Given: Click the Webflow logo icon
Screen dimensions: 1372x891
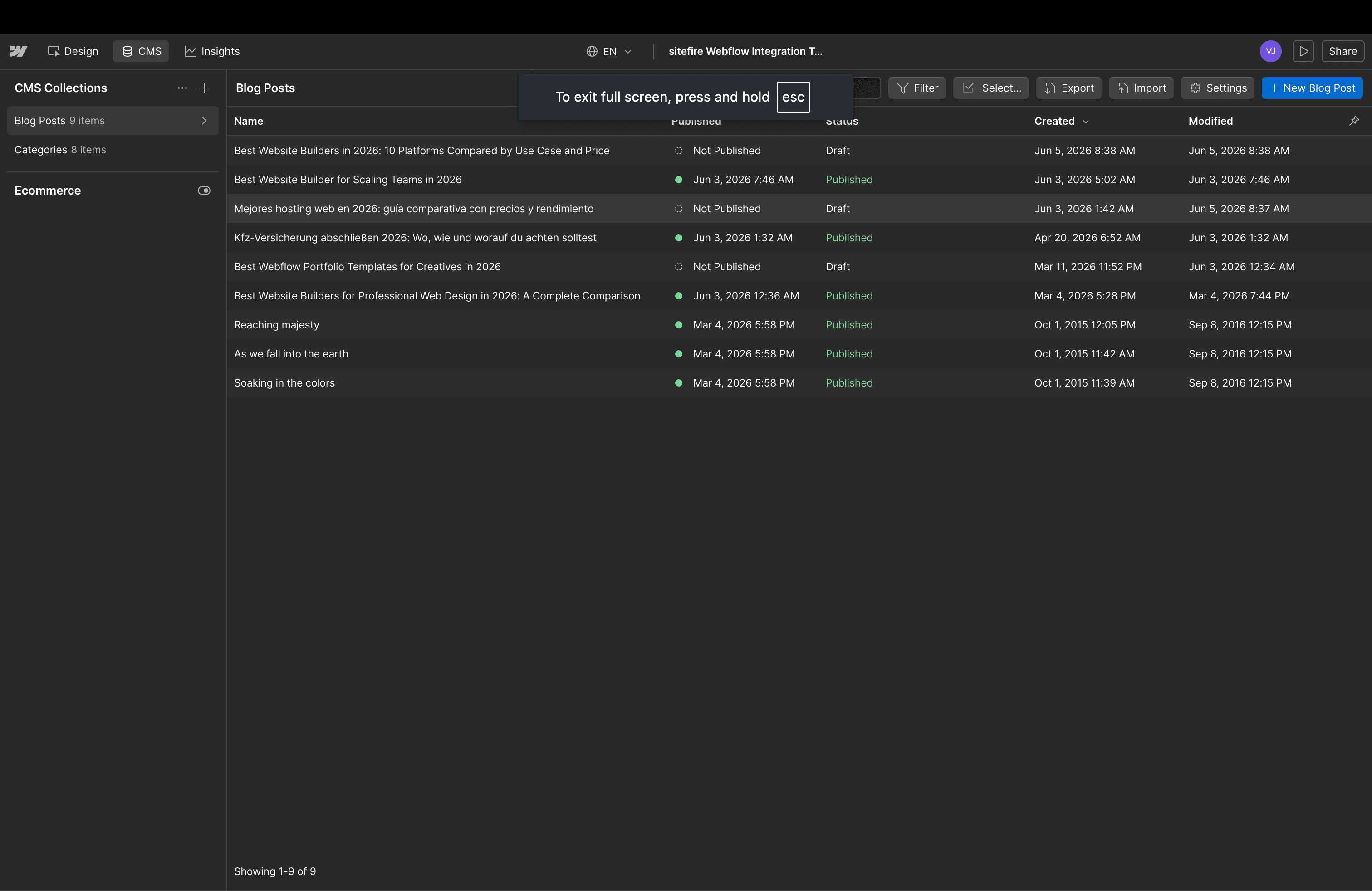Looking at the screenshot, I should point(19,51).
